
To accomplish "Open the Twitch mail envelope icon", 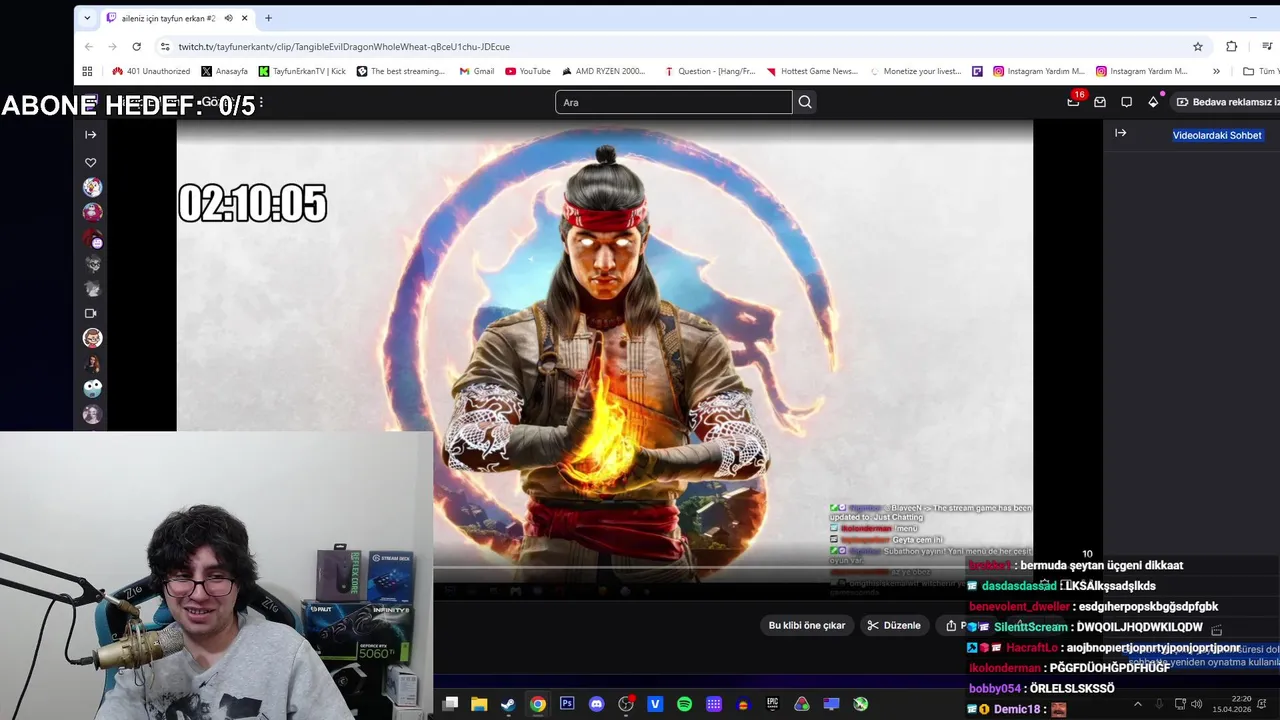I will pos(1100,102).
